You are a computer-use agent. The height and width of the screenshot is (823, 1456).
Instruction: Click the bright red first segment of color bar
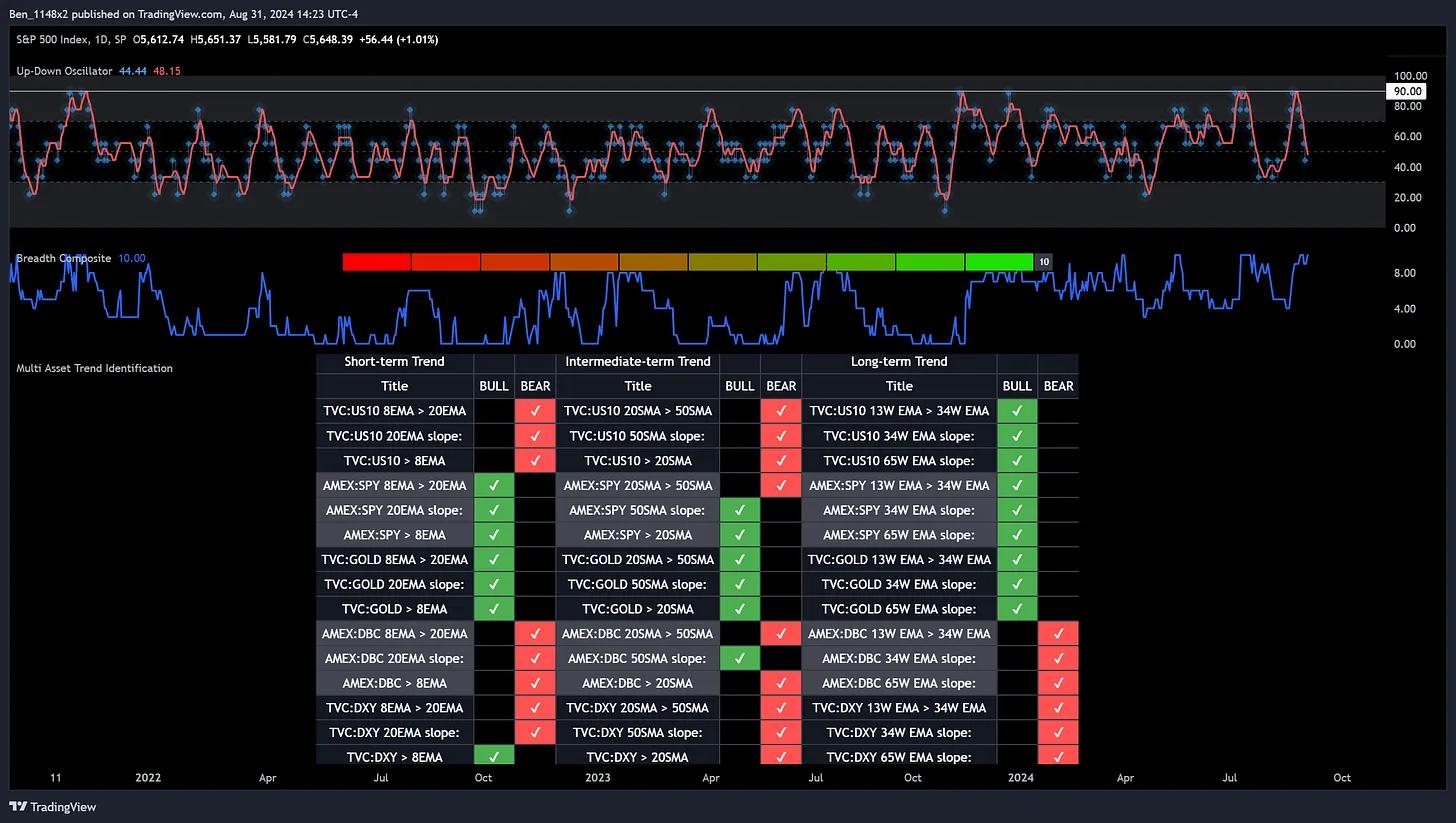point(376,262)
